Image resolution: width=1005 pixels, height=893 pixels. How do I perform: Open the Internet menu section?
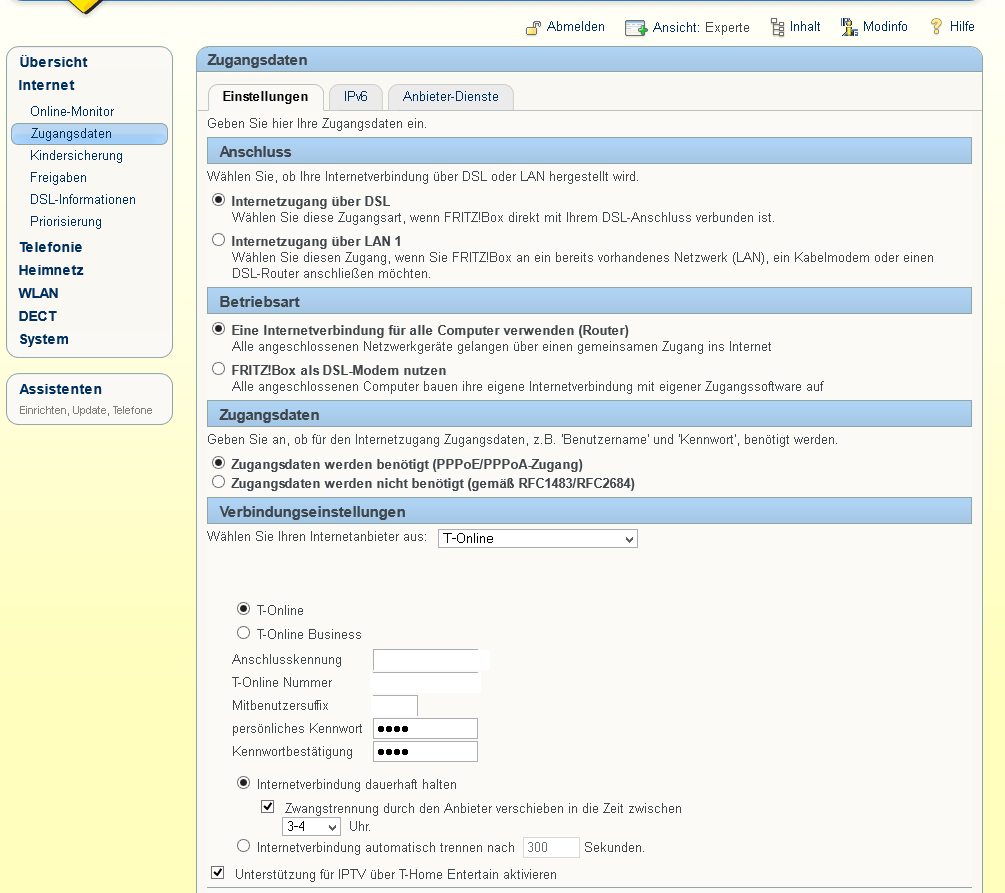click(46, 85)
